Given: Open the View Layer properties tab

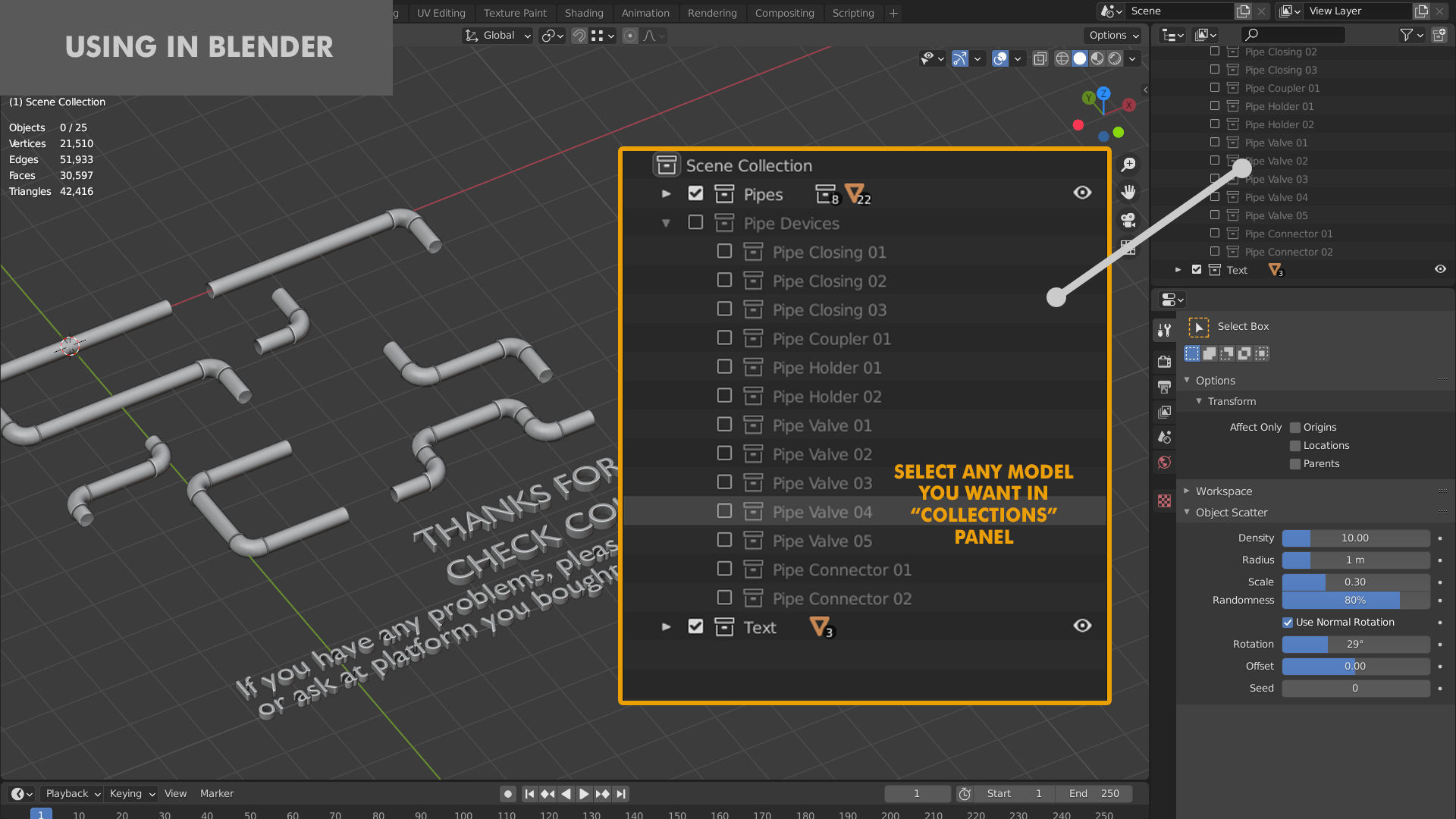Looking at the screenshot, I should click(x=1165, y=412).
